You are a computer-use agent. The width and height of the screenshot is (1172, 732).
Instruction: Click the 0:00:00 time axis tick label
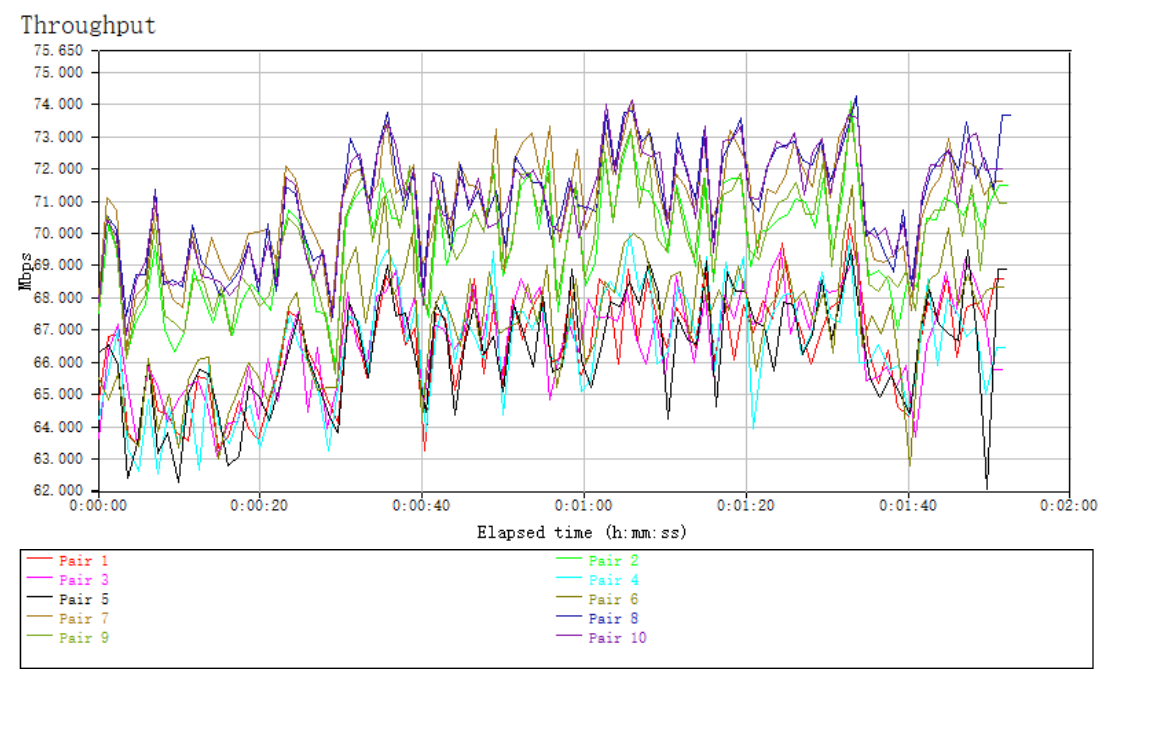click(98, 506)
